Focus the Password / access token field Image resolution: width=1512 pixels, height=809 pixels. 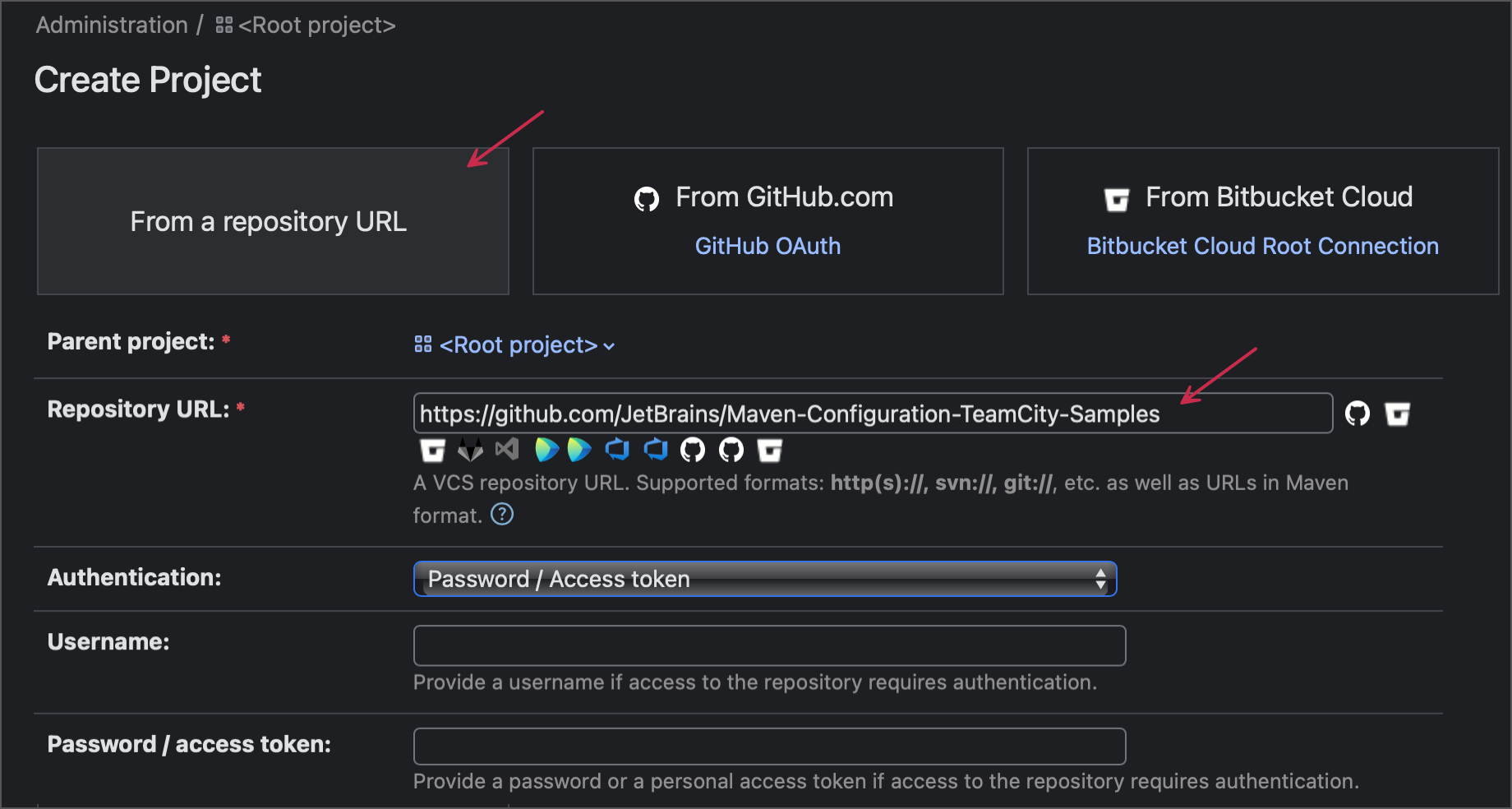(x=769, y=747)
